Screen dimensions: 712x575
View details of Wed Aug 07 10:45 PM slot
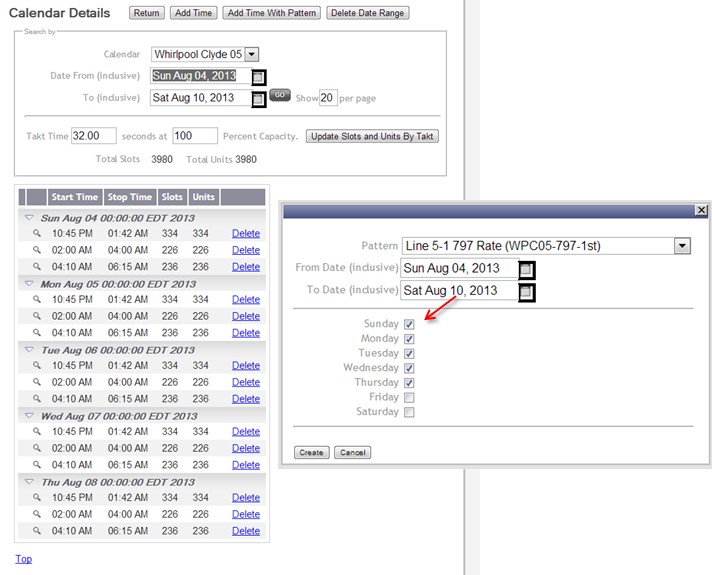pyautogui.click(x=37, y=431)
